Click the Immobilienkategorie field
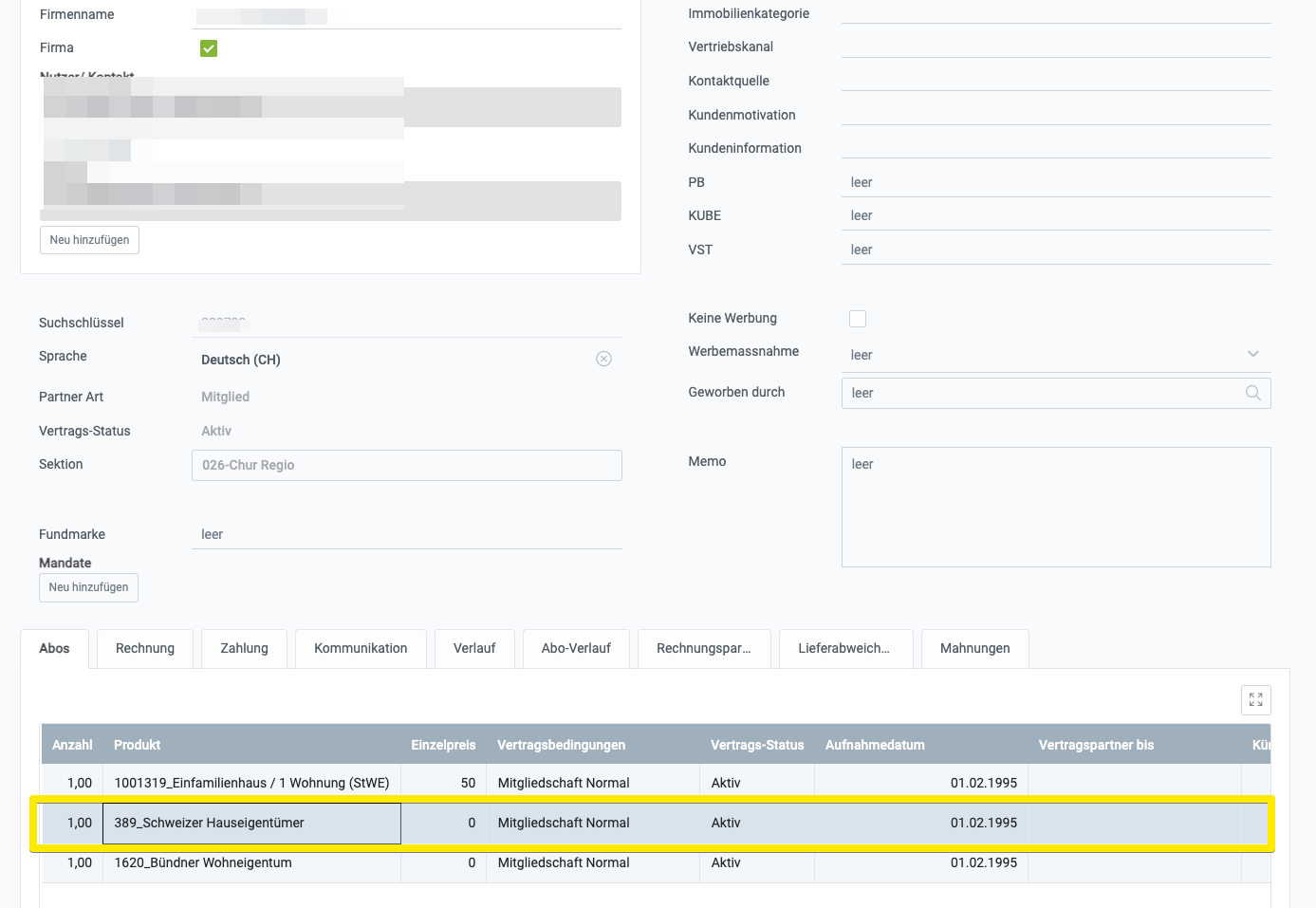 click(x=1056, y=12)
